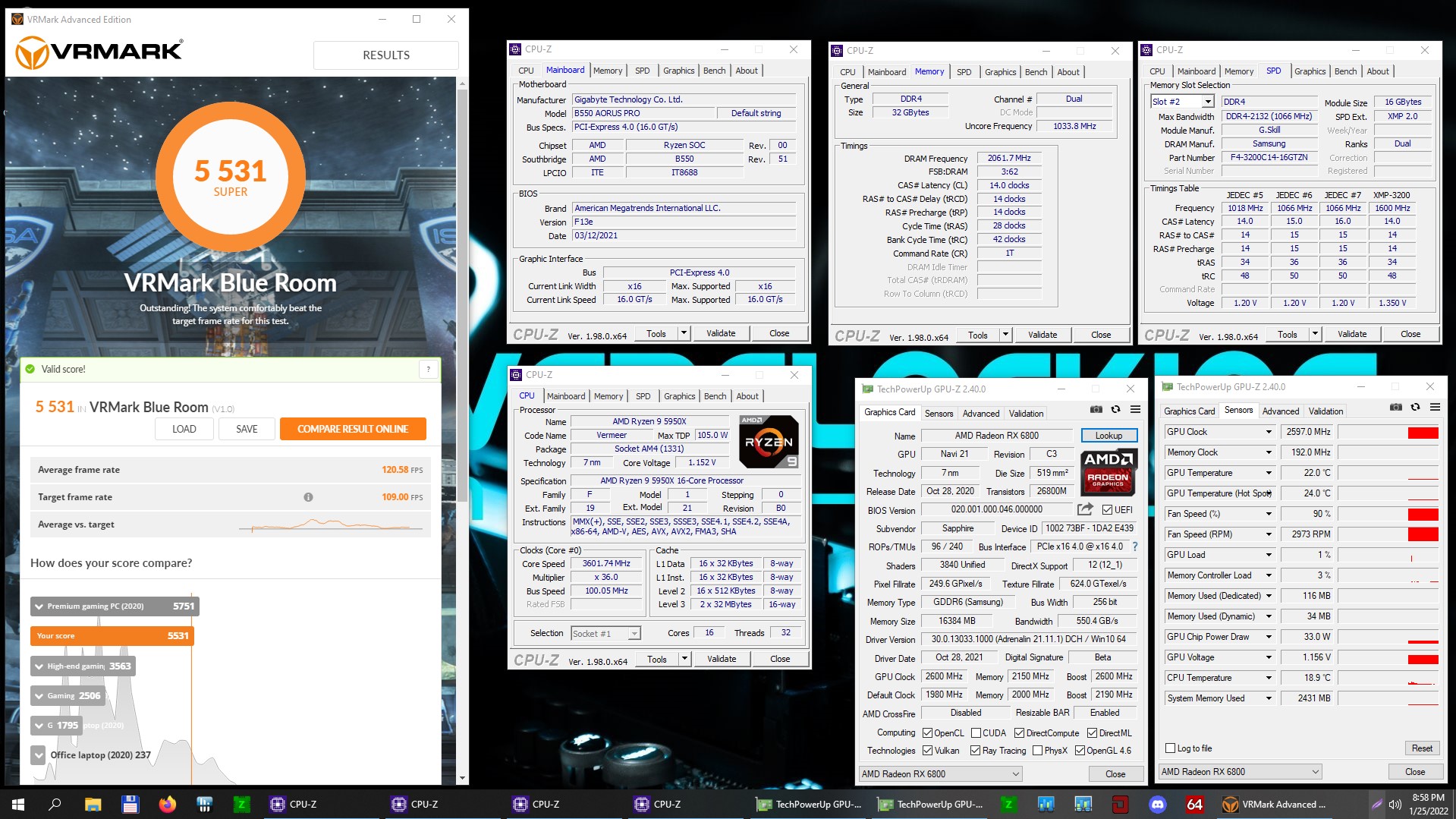This screenshot has height=819, width=1456.
Task: Toggle the Vulkan checkbox
Action: tap(927, 751)
